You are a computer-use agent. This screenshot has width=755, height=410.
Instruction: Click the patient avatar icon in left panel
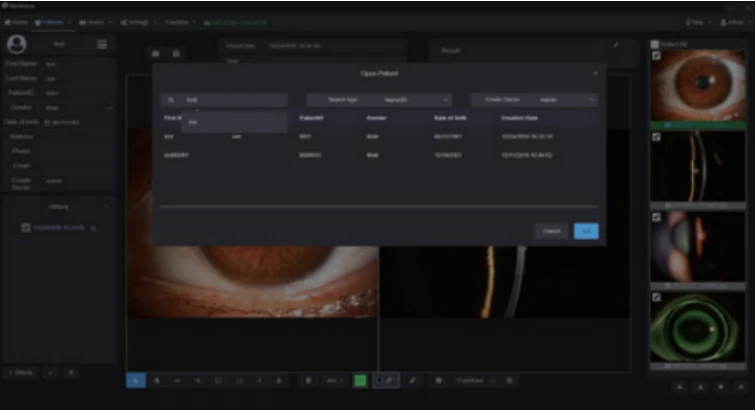16,44
